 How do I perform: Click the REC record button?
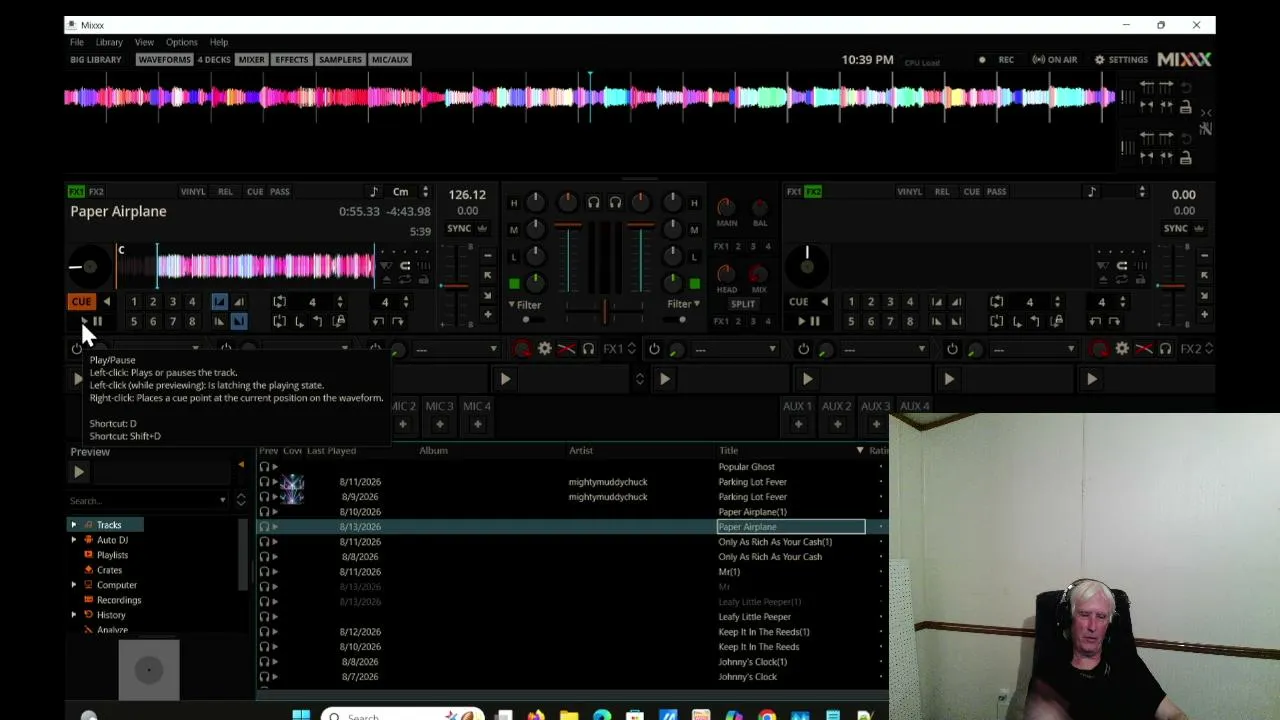pos(997,60)
